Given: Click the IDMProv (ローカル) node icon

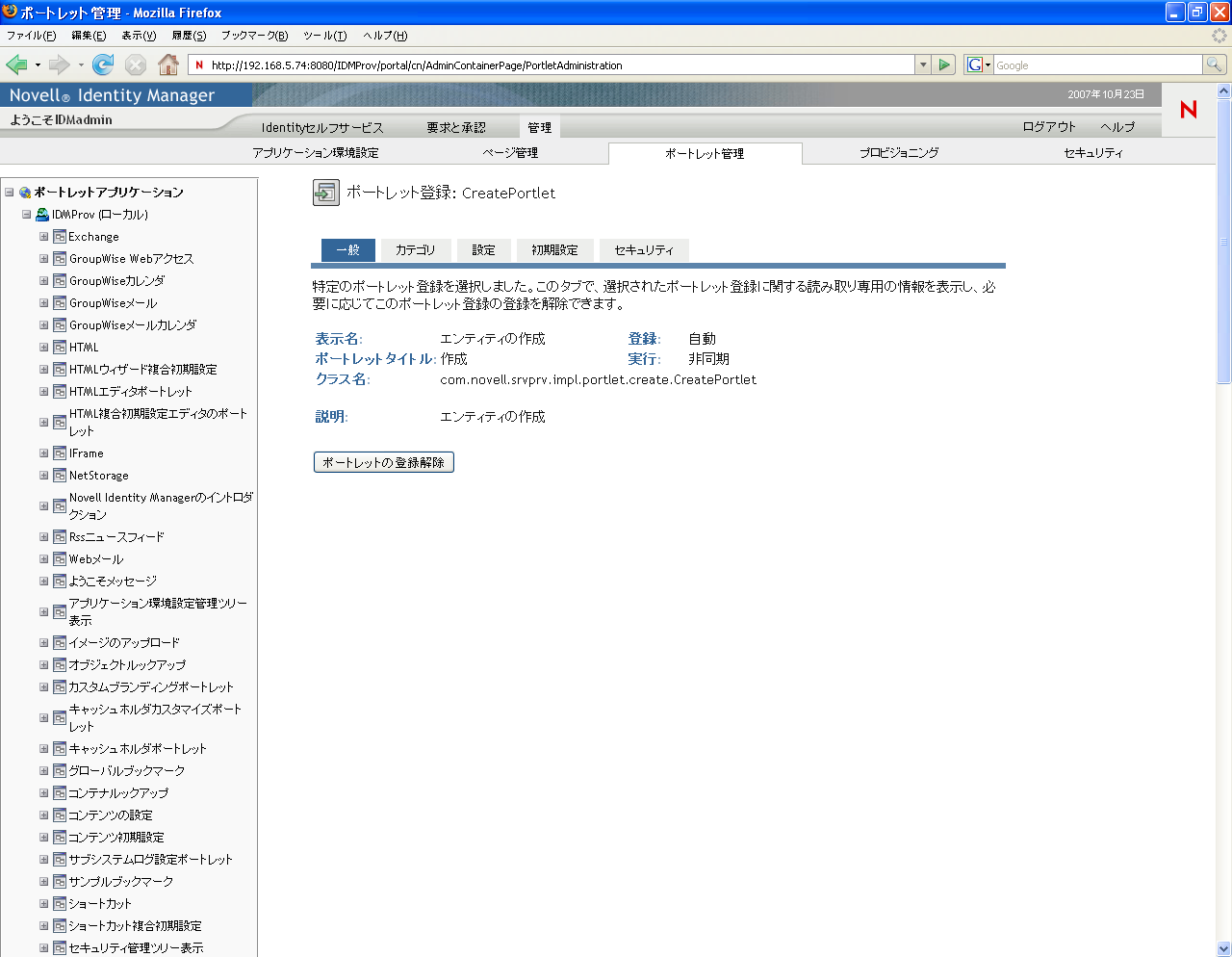Looking at the screenshot, I should [42, 215].
